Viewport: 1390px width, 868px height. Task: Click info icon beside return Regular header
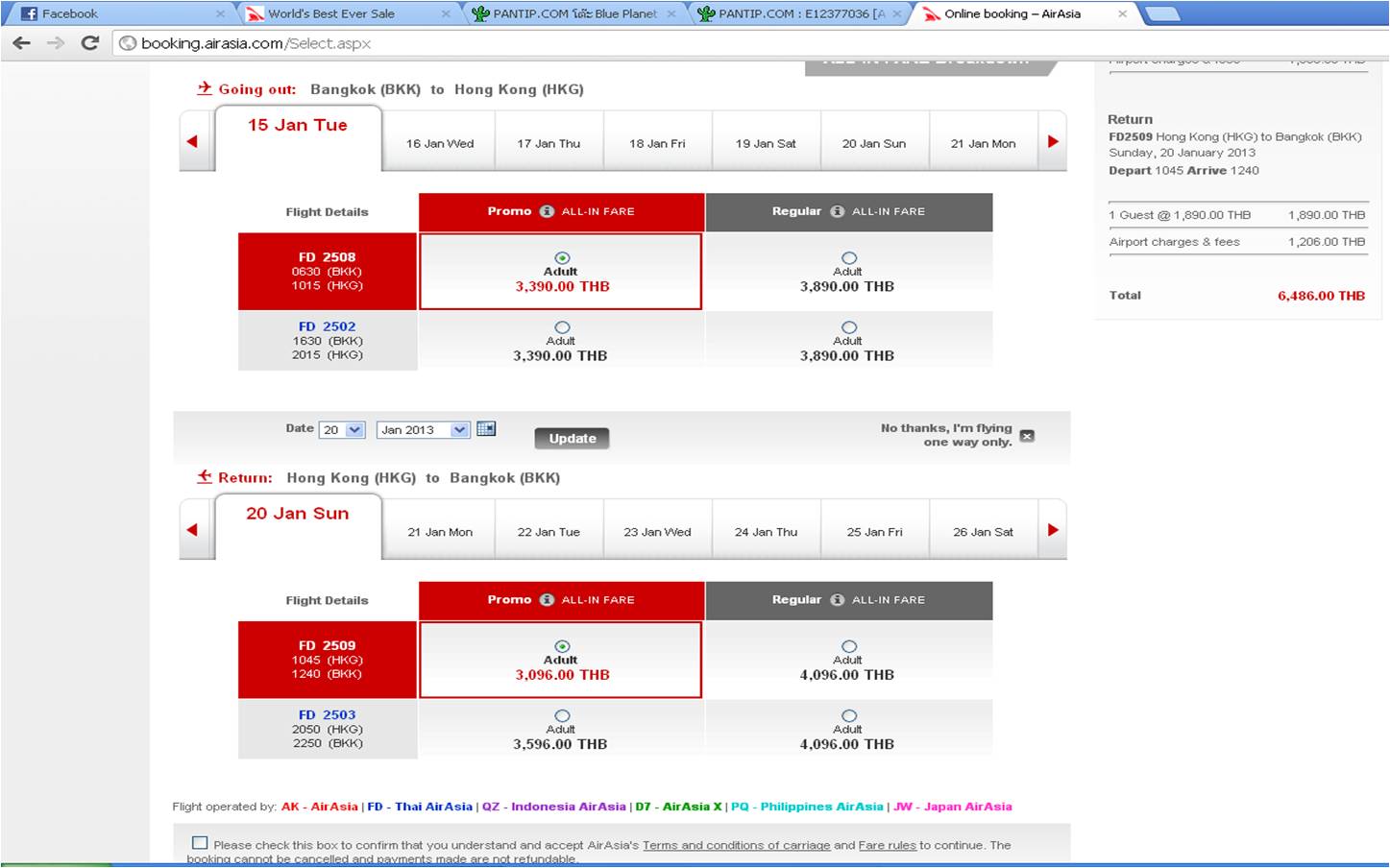click(x=837, y=599)
